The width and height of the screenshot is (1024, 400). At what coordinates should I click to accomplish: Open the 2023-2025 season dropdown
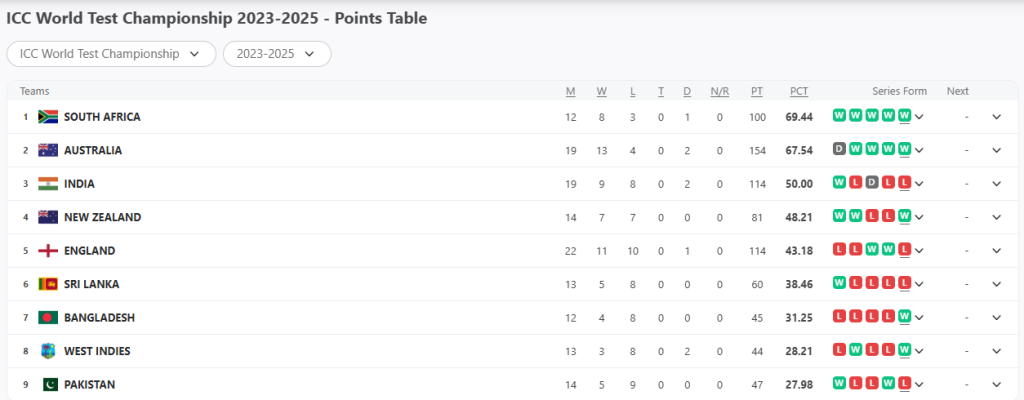click(277, 54)
